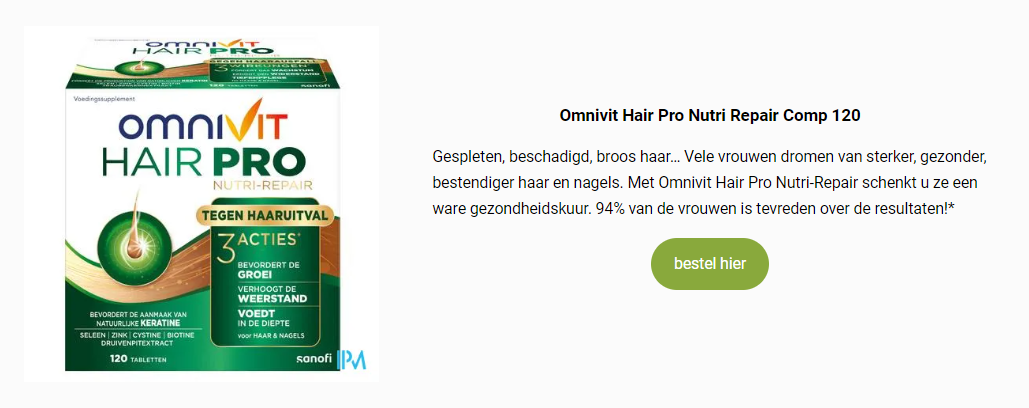The width and height of the screenshot is (1029, 408).
Task: Click "VERHOOGT DE WEERSTAND" in the actions panel
Action: tap(272, 294)
